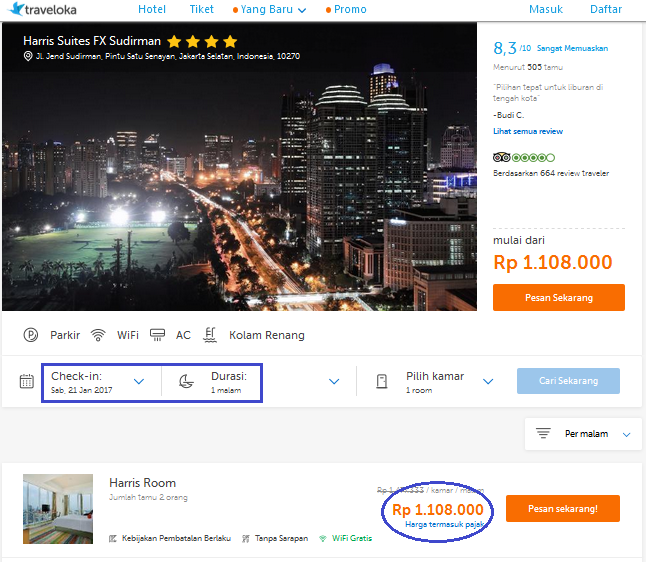Click the Kolam Renang pool icon
646x562 pixels.
pyautogui.click(x=210, y=335)
